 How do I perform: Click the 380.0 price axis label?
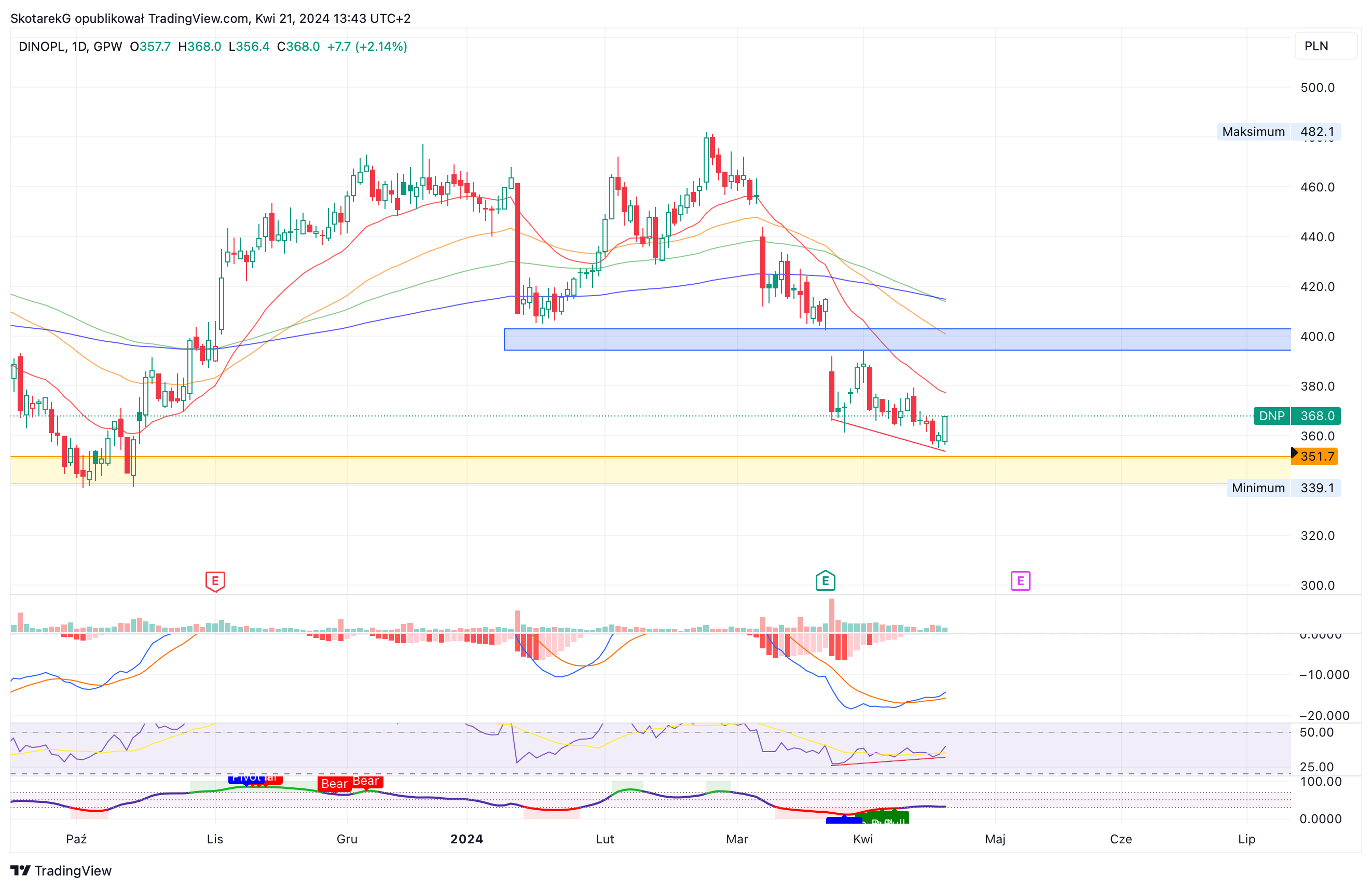[x=1317, y=386]
